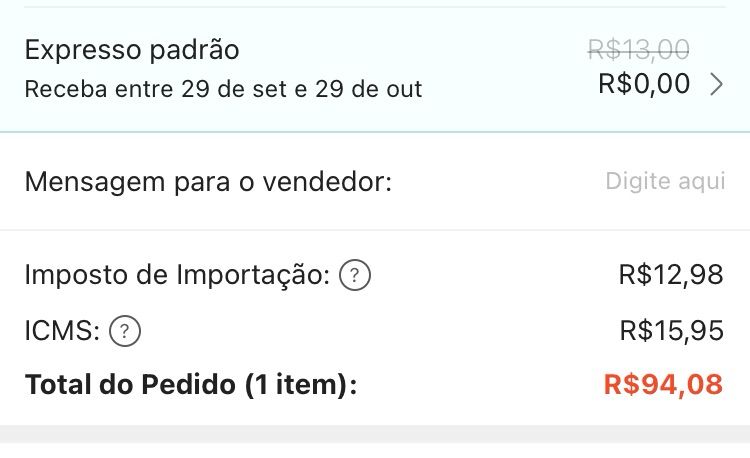Expand shipping options via the chevron arrow
The width and height of the screenshot is (750, 458).
[x=716, y=84]
